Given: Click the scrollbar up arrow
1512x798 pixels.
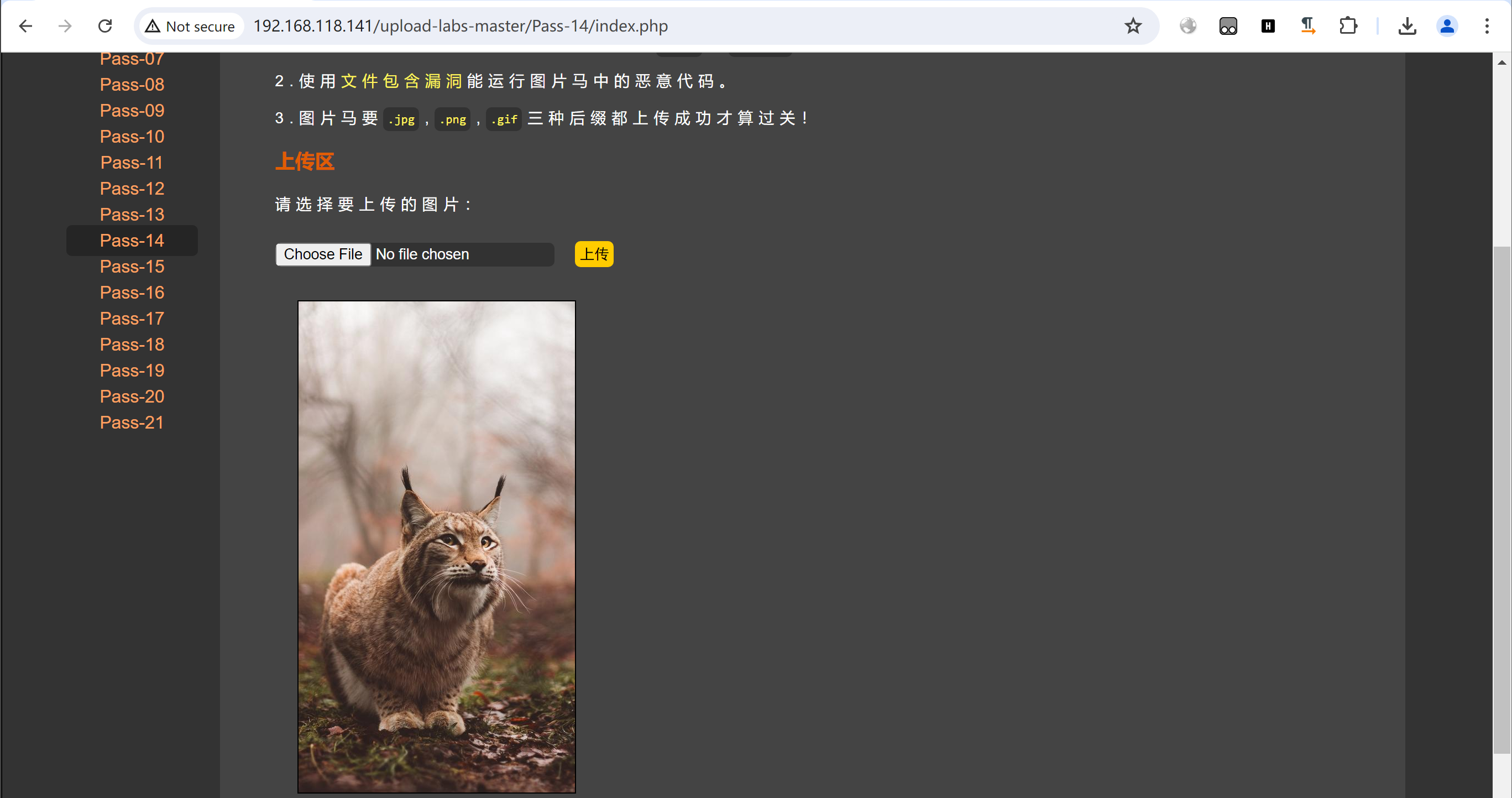Looking at the screenshot, I should pos(1501,63).
